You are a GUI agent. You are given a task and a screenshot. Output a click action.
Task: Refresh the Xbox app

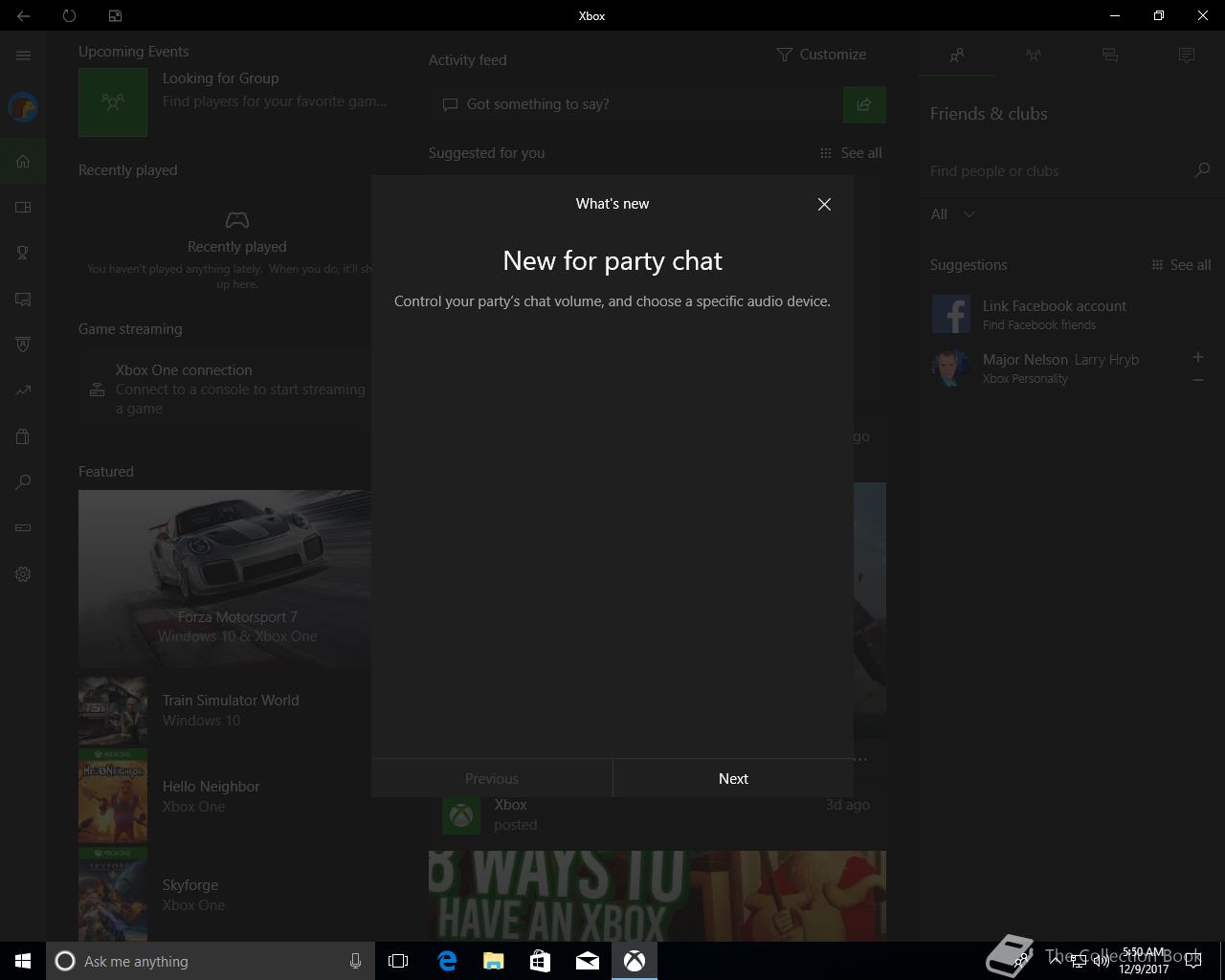(69, 15)
